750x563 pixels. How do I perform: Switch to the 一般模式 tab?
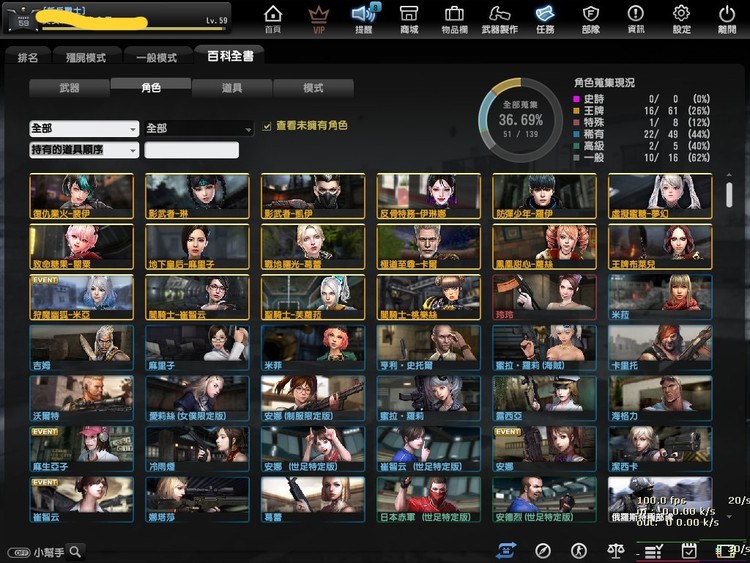[x=156, y=57]
